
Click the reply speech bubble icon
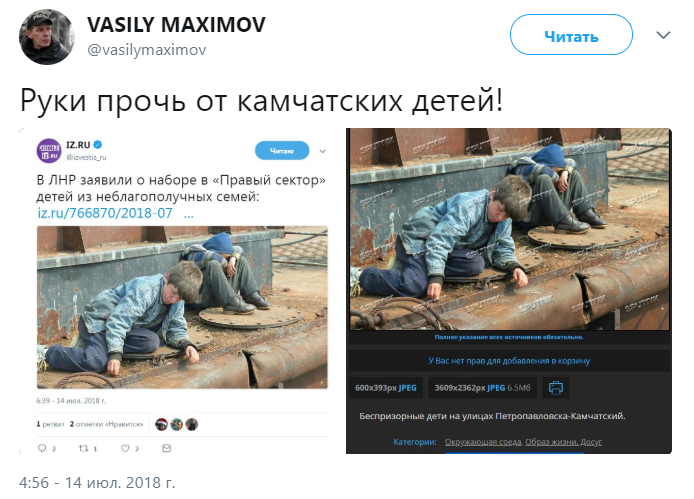point(42,448)
